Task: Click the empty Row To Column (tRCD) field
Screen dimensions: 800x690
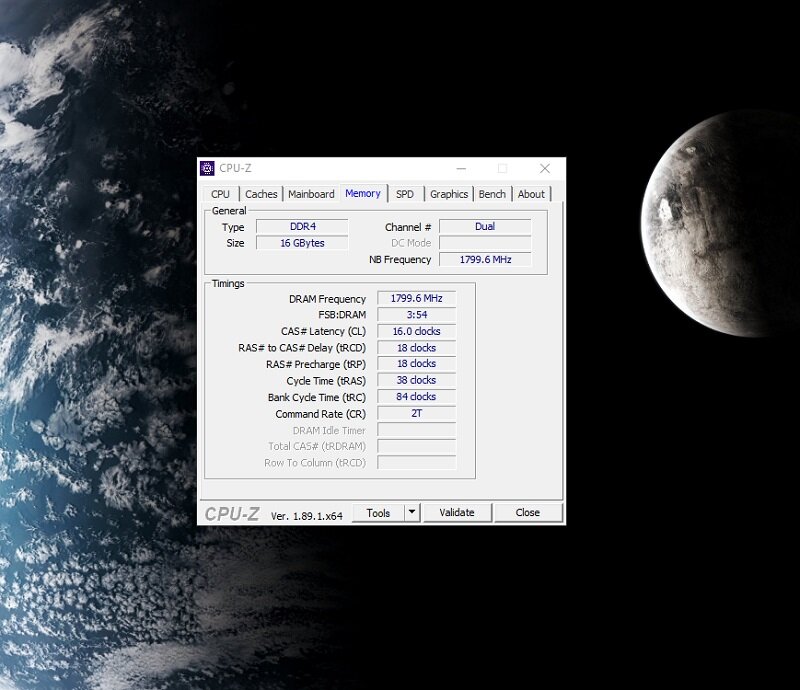Action: [x=416, y=462]
